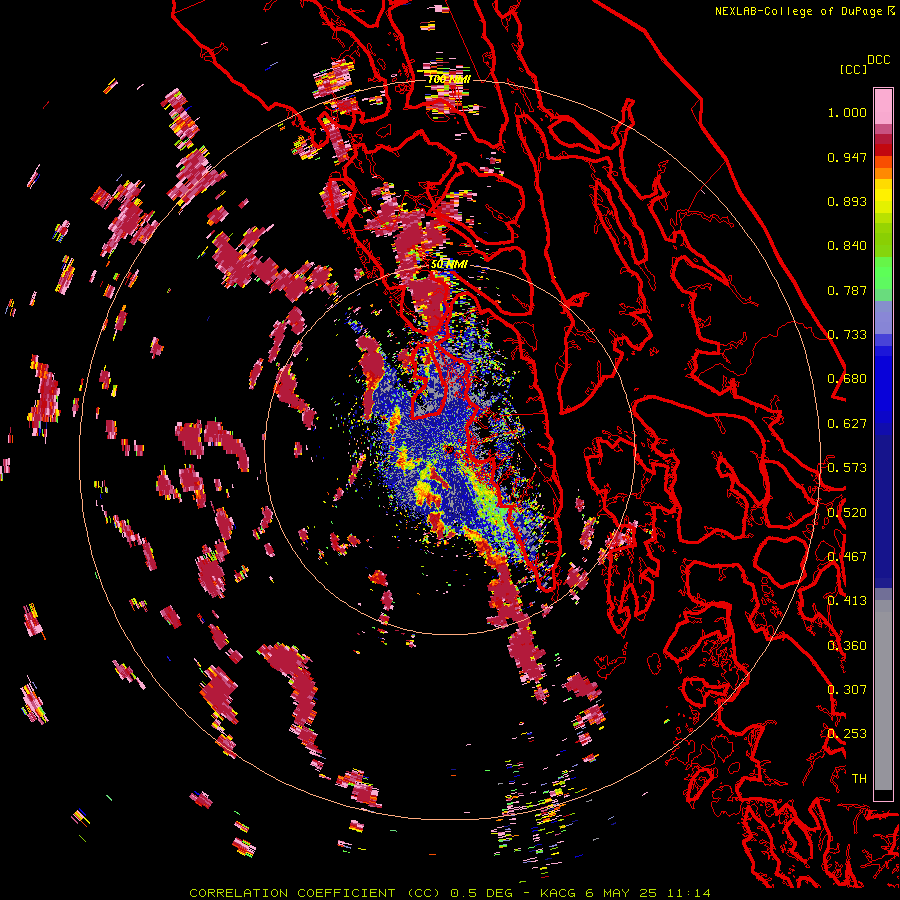Select the 0.680 scale value
Screen dimensions: 900x900
click(847, 379)
